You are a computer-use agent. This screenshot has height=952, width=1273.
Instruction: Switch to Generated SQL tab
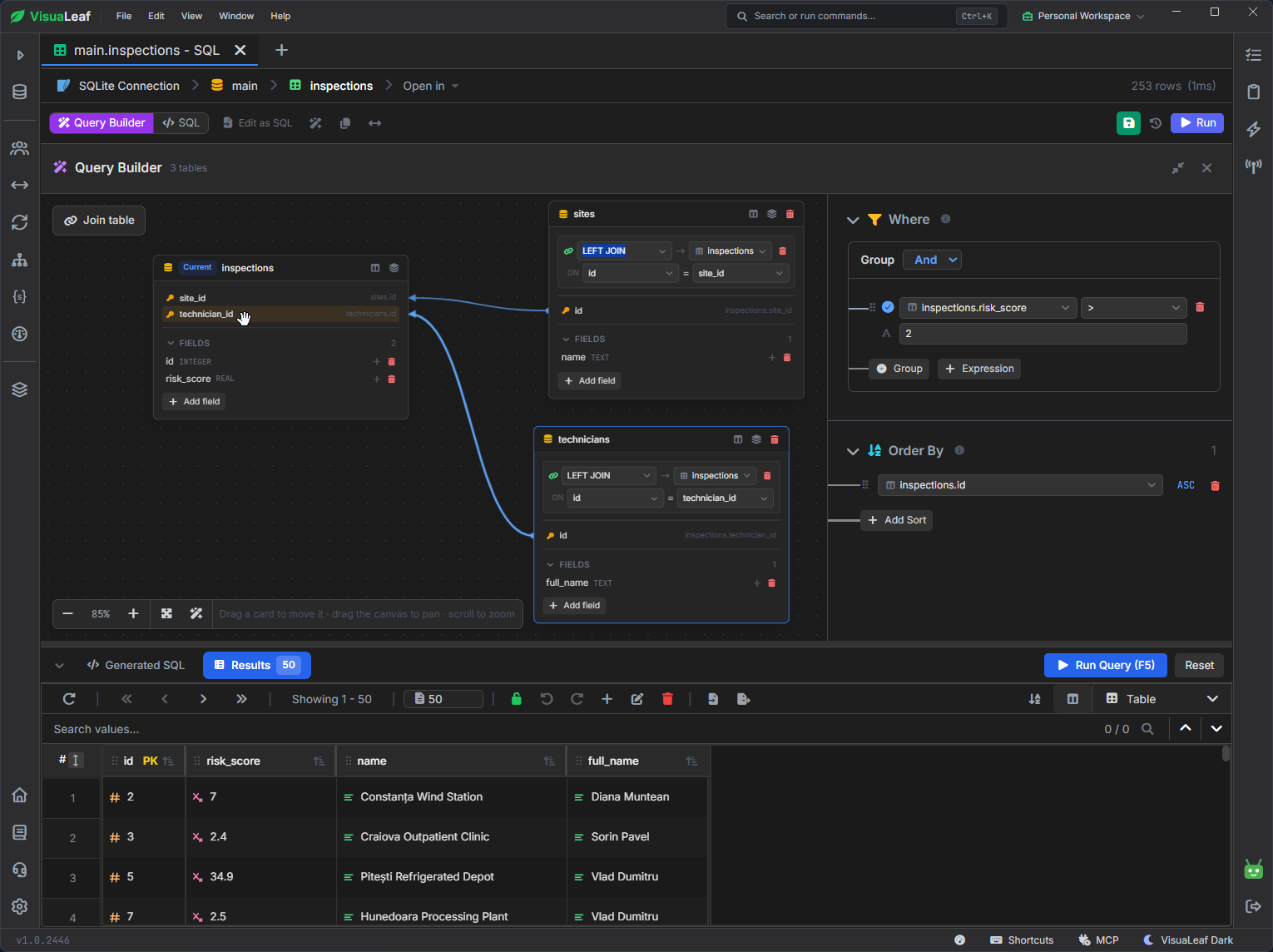click(x=136, y=665)
